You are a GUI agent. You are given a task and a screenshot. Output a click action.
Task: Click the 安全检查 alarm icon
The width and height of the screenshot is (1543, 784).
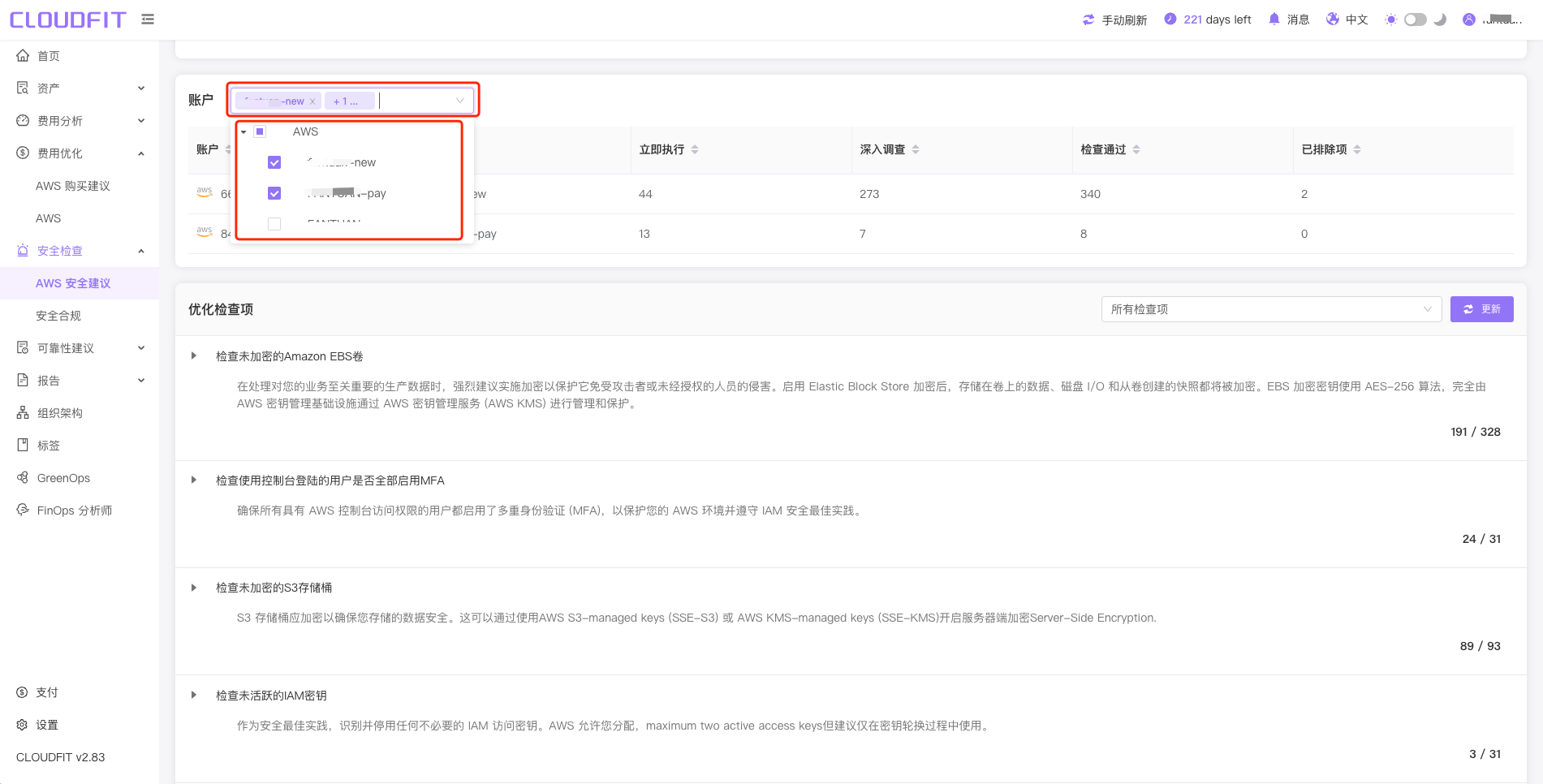tap(23, 251)
